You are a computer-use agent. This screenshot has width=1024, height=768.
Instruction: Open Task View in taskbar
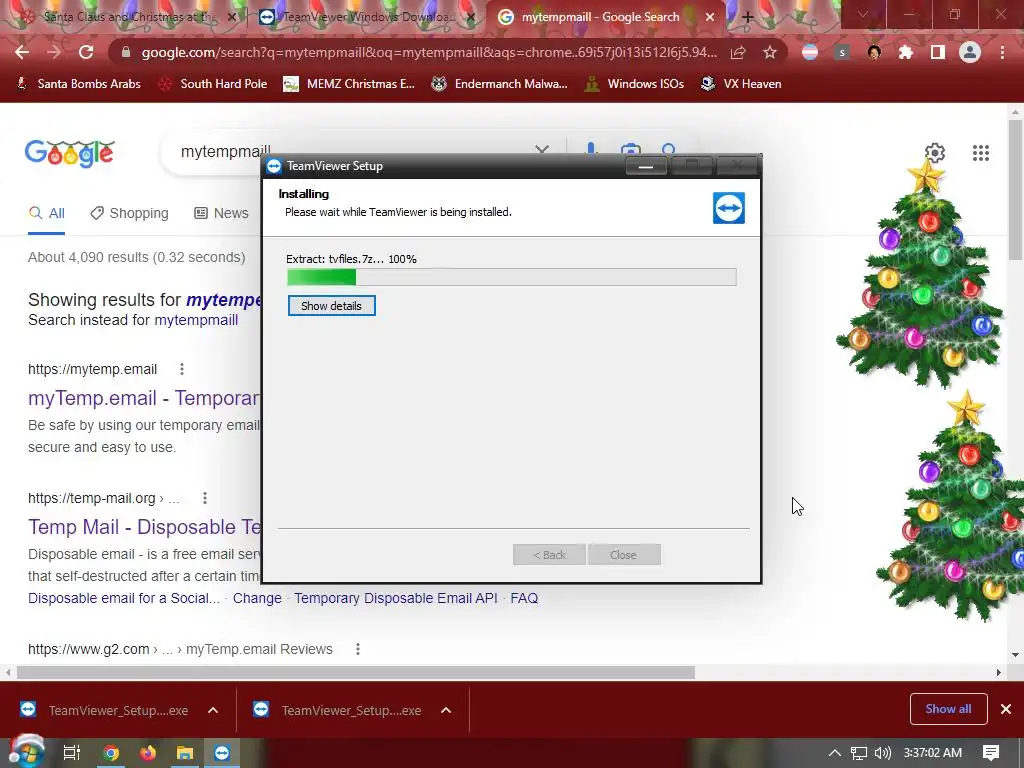pyautogui.click(x=71, y=753)
